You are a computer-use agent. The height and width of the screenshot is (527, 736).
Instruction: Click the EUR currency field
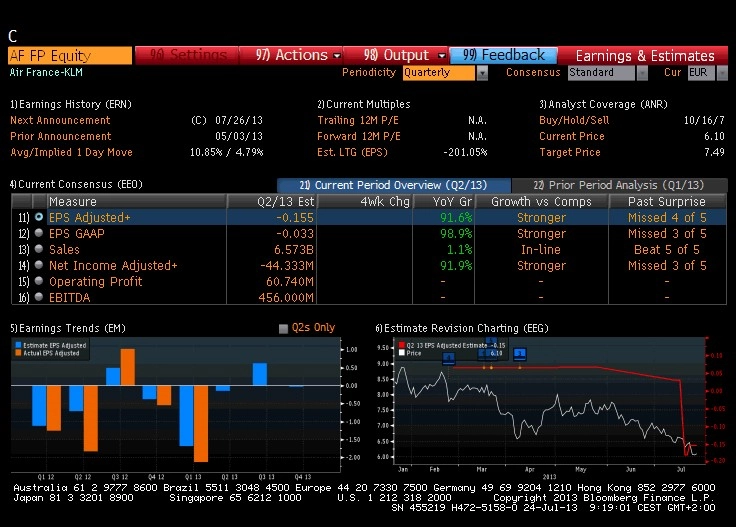pos(702,73)
